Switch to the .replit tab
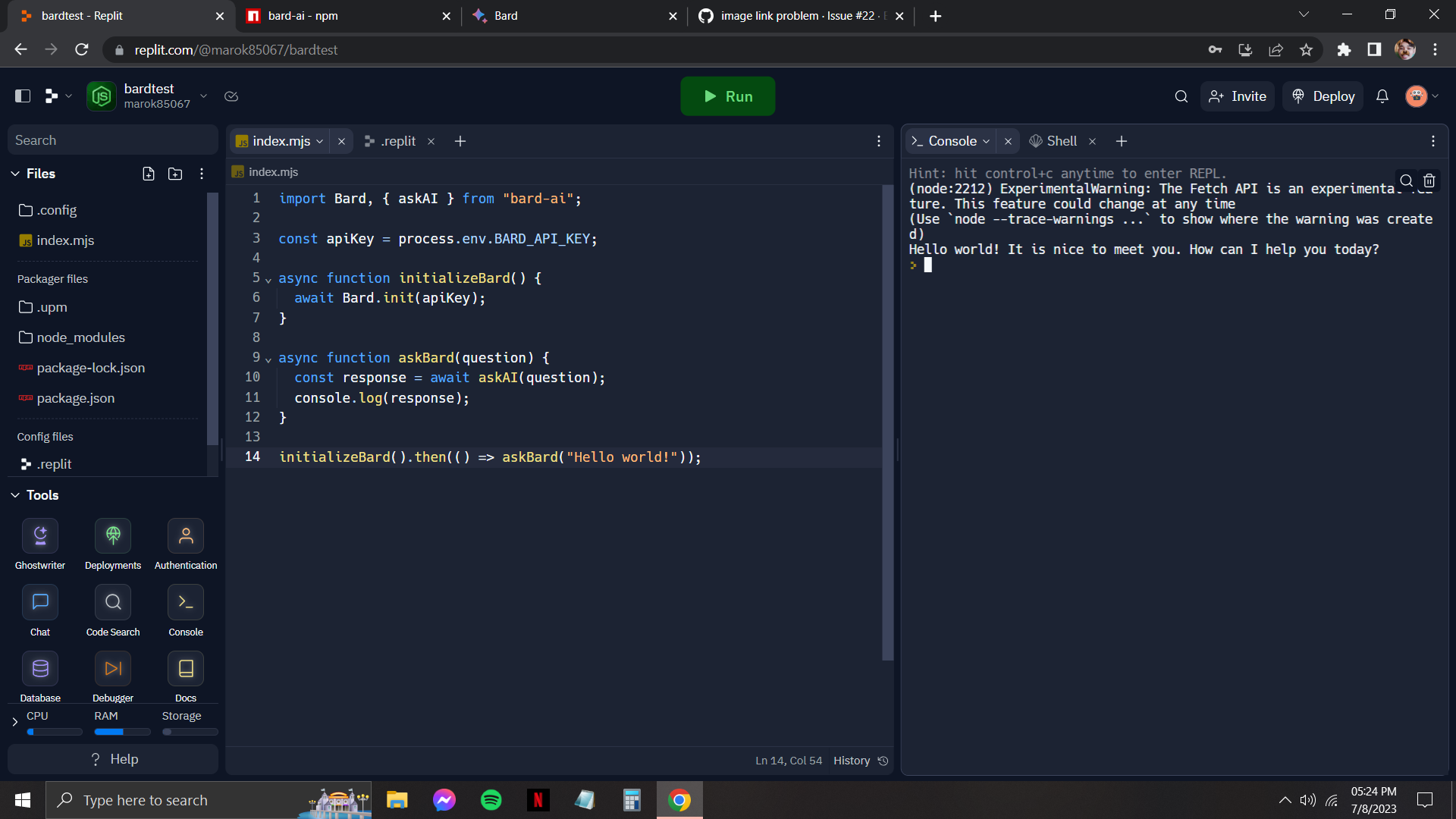The width and height of the screenshot is (1456, 819). (x=398, y=141)
